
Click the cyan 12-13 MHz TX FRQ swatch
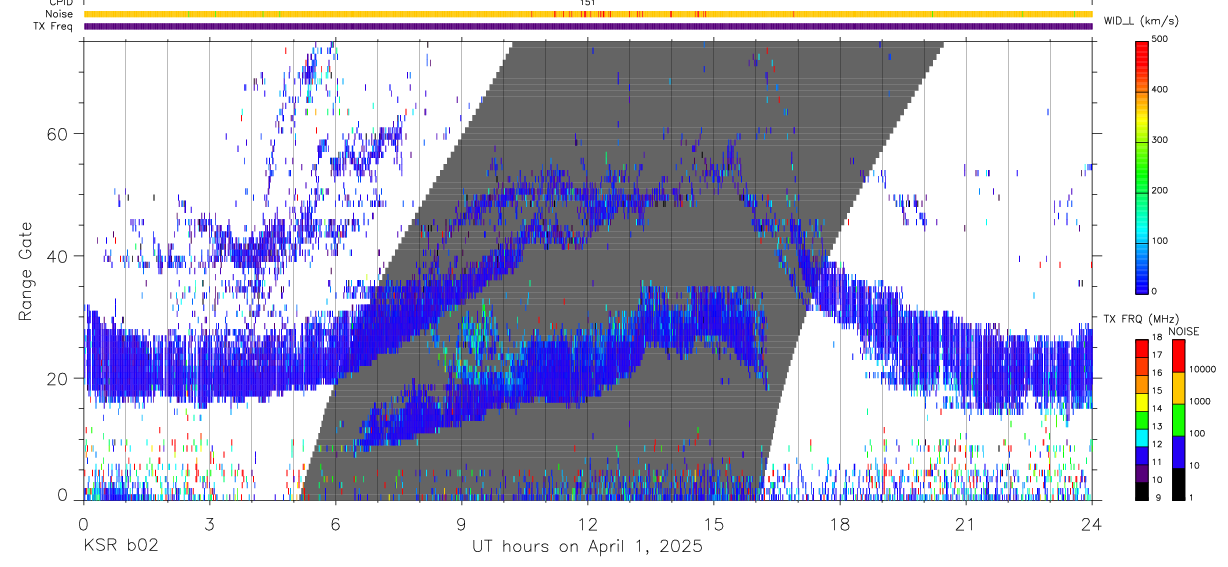(x=1141, y=437)
